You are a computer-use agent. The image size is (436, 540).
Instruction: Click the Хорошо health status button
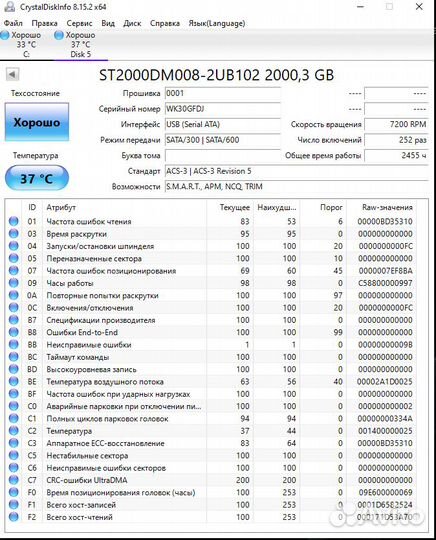point(37,122)
